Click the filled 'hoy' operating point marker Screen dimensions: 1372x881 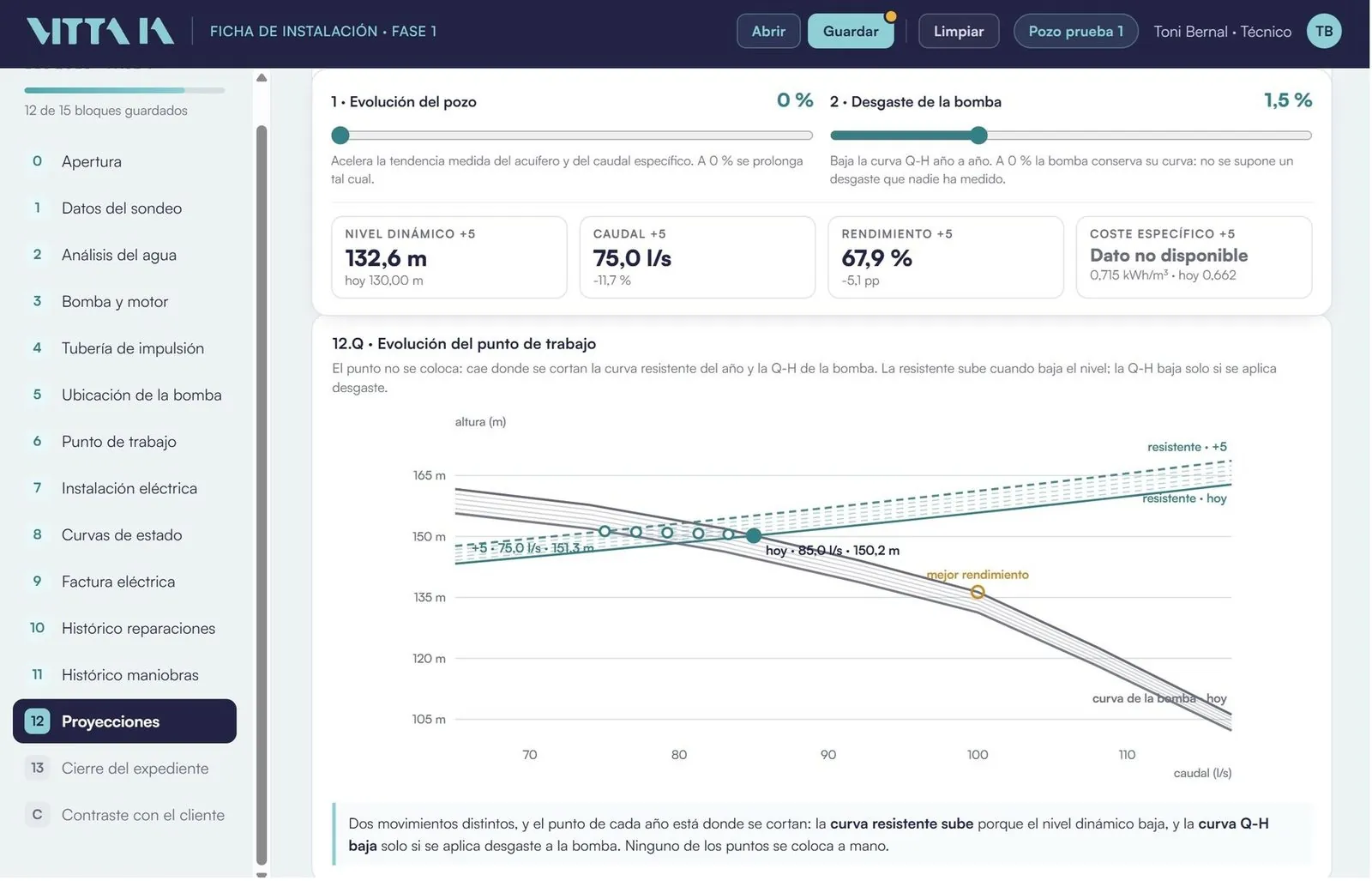point(753,535)
